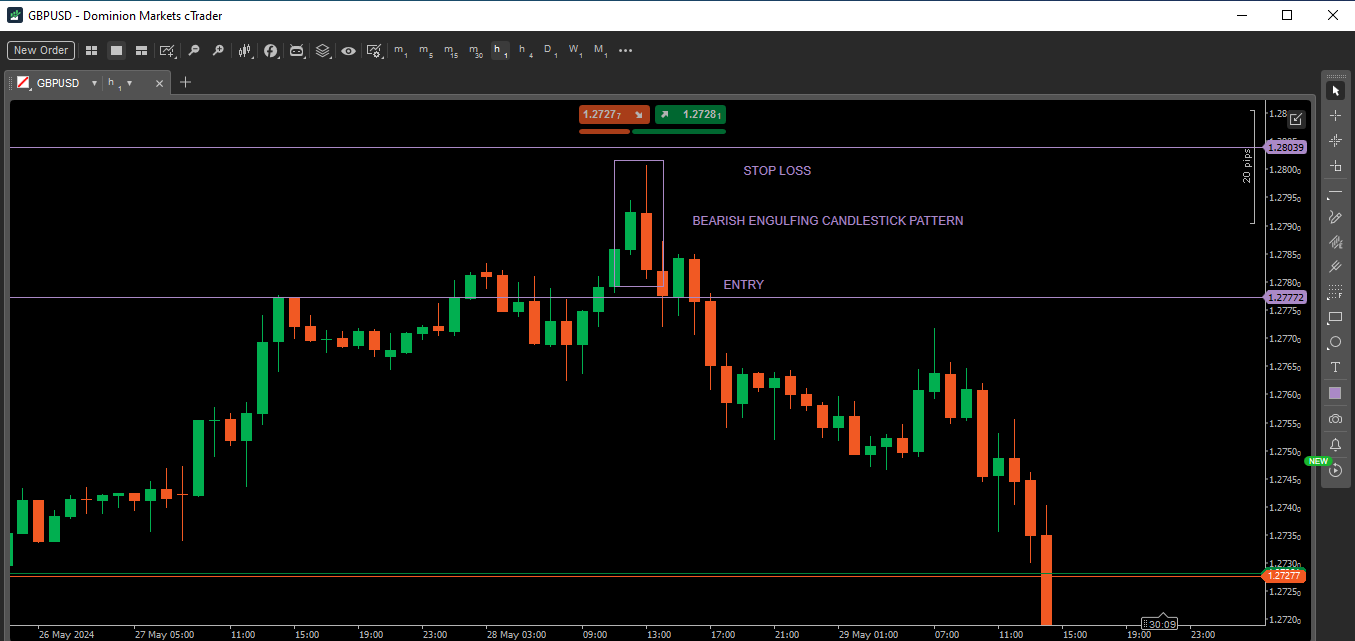Take a chart snapshot with the camera icon
Image resolution: width=1355 pixels, height=641 pixels.
(1335, 418)
